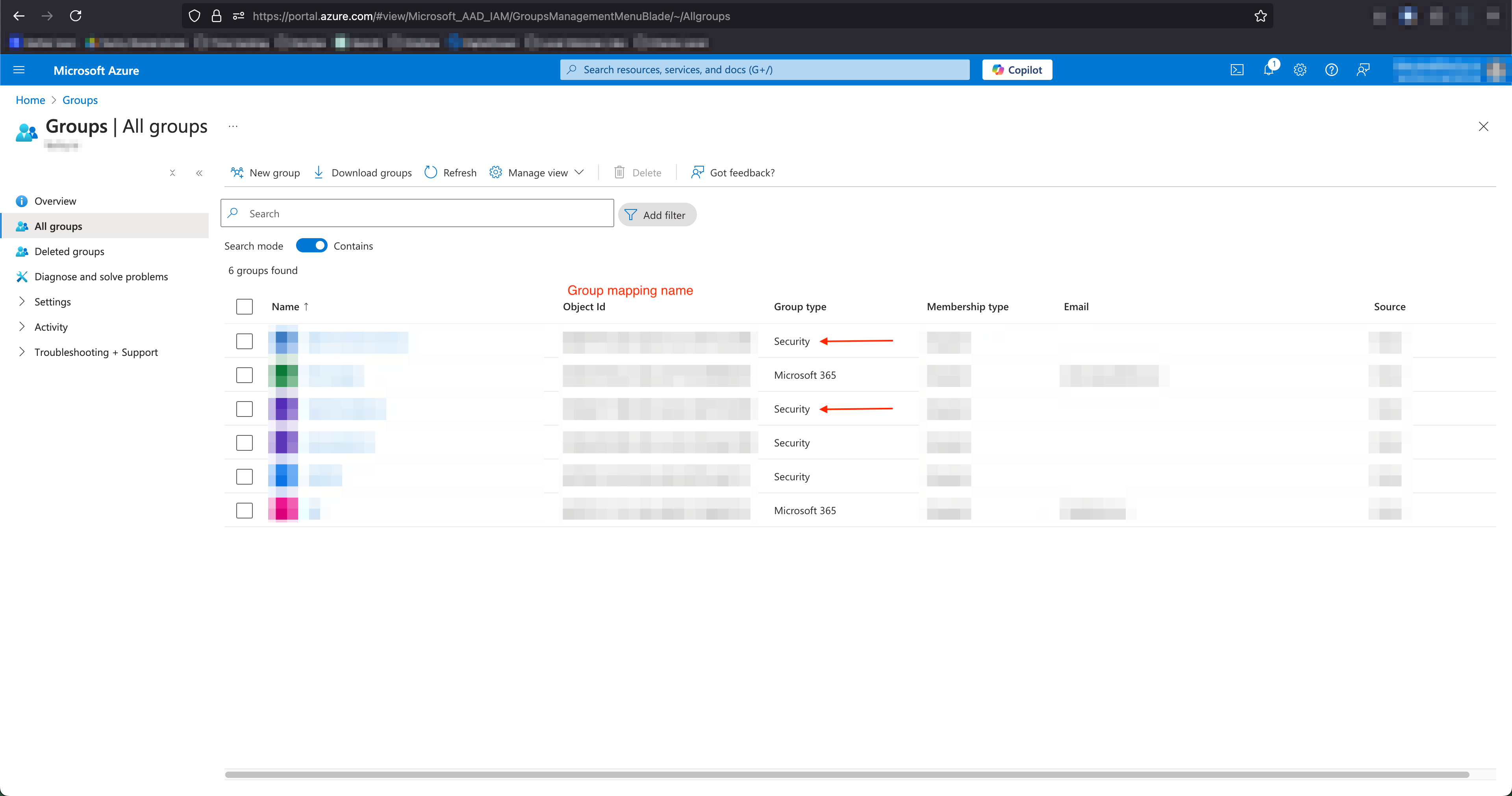The width and height of the screenshot is (1512, 796).
Task: Check the third Security row checkbox
Action: point(244,442)
